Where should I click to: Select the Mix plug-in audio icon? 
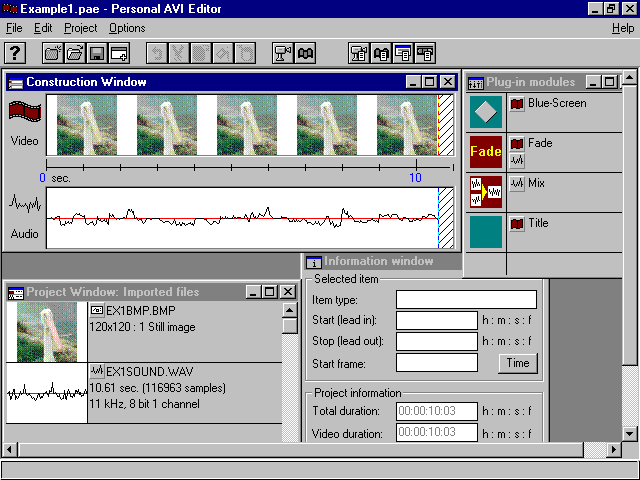point(486,191)
